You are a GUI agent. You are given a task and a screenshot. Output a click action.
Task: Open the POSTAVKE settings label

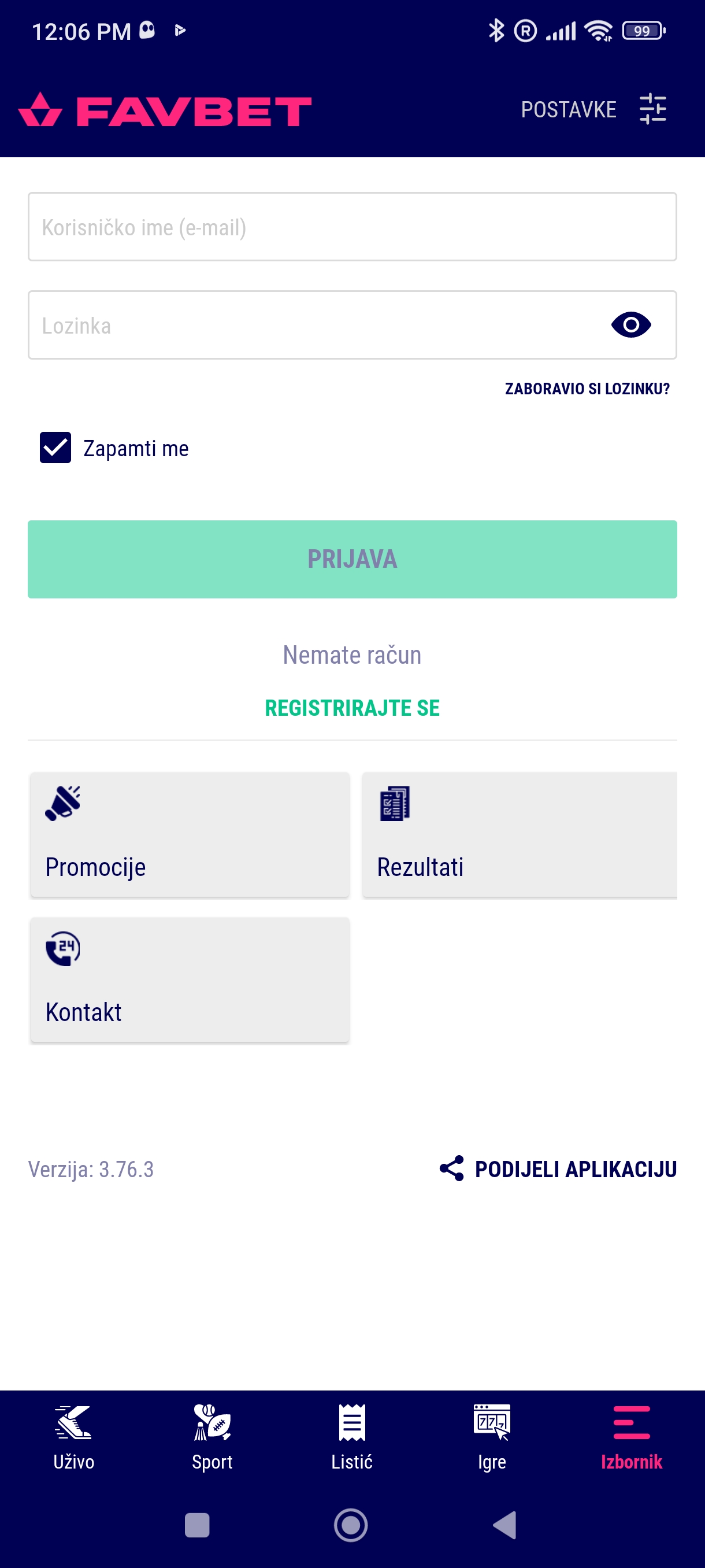point(568,110)
